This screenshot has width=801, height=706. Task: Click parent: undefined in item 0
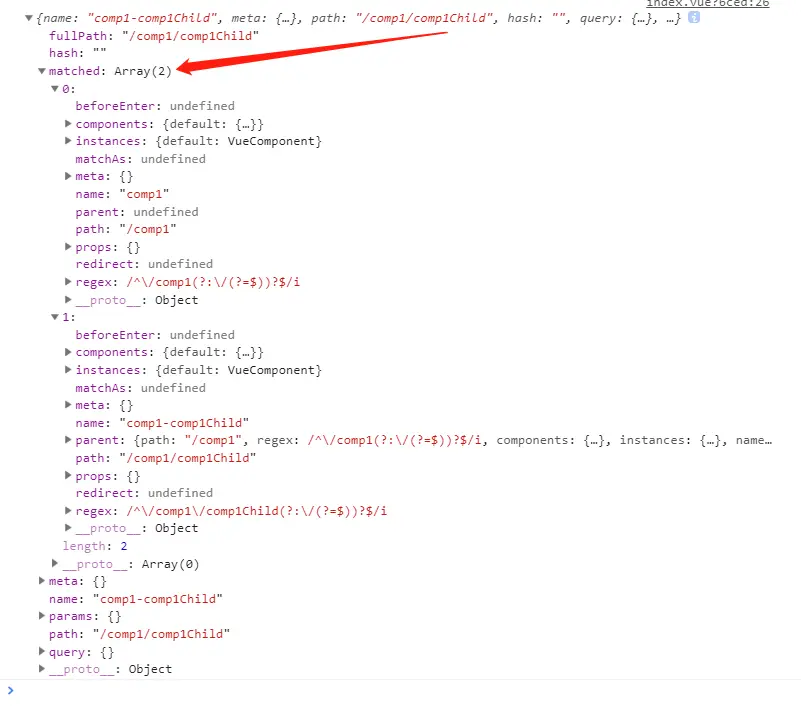[137, 212]
